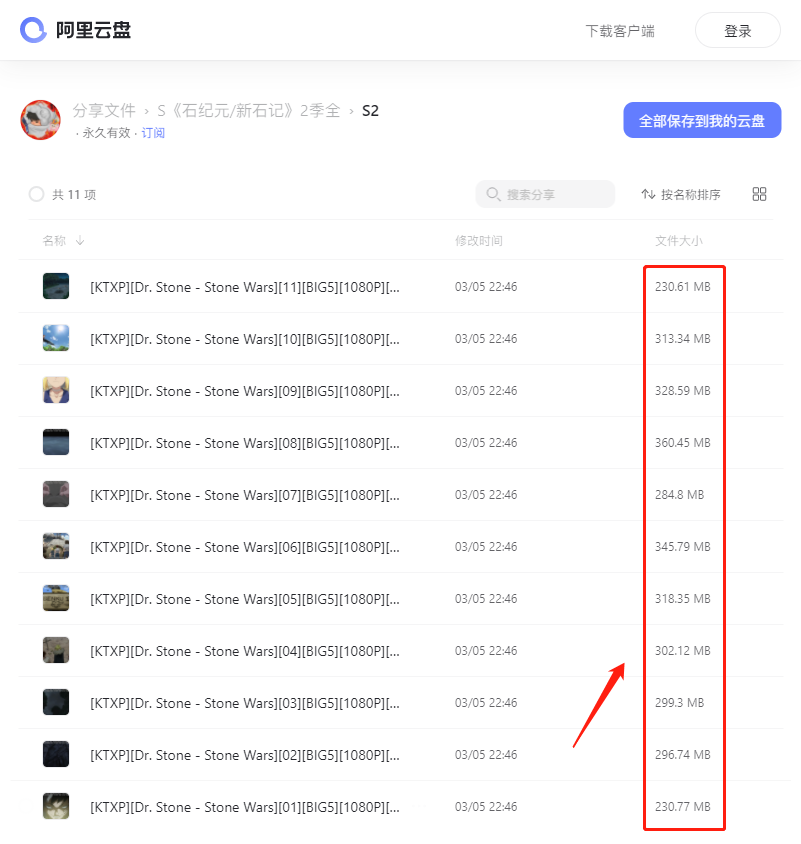Select all 11 items radio circle
The width and height of the screenshot is (801, 844).
point(36,194)
